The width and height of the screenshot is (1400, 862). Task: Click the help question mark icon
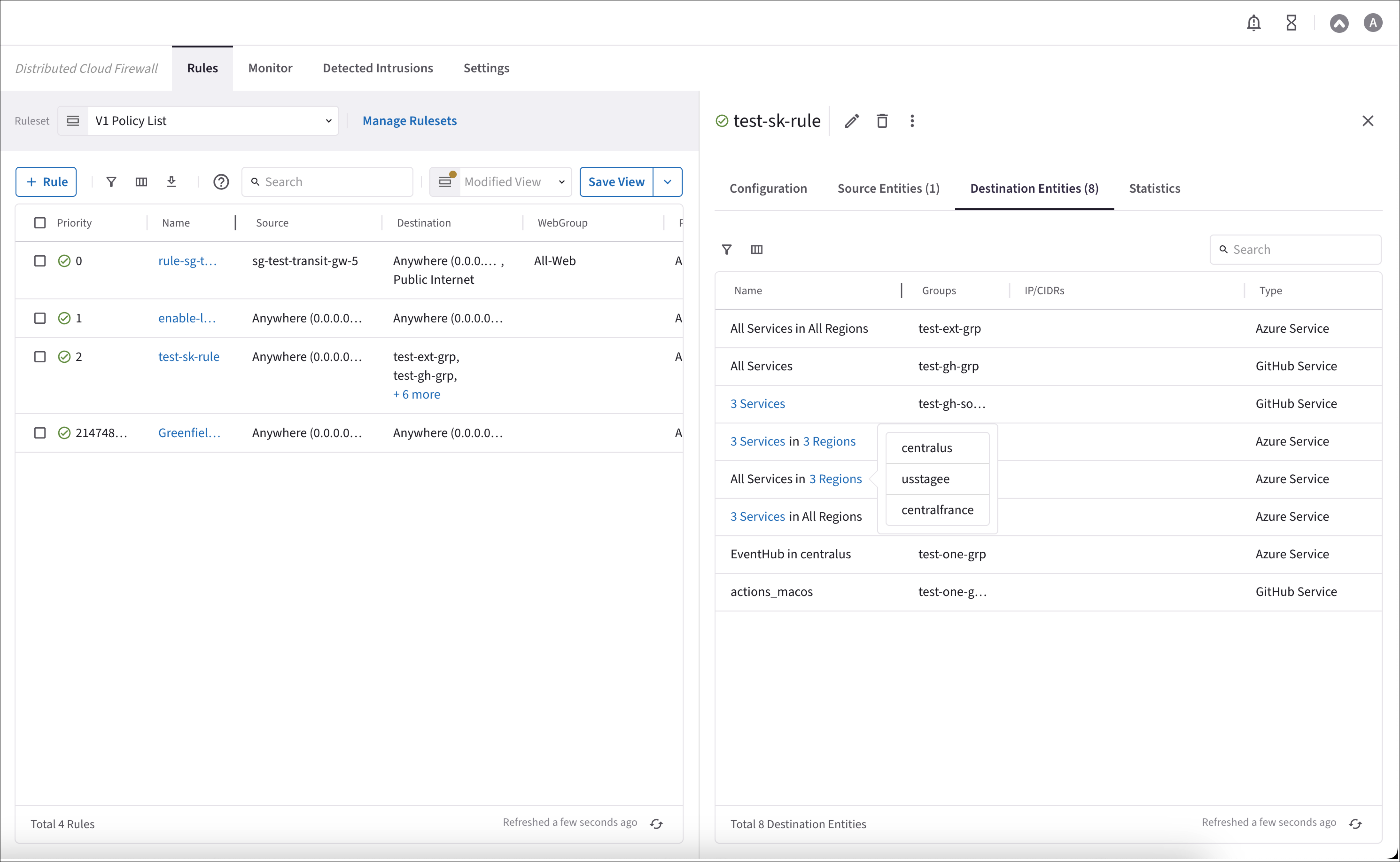[x=221, y=182]
